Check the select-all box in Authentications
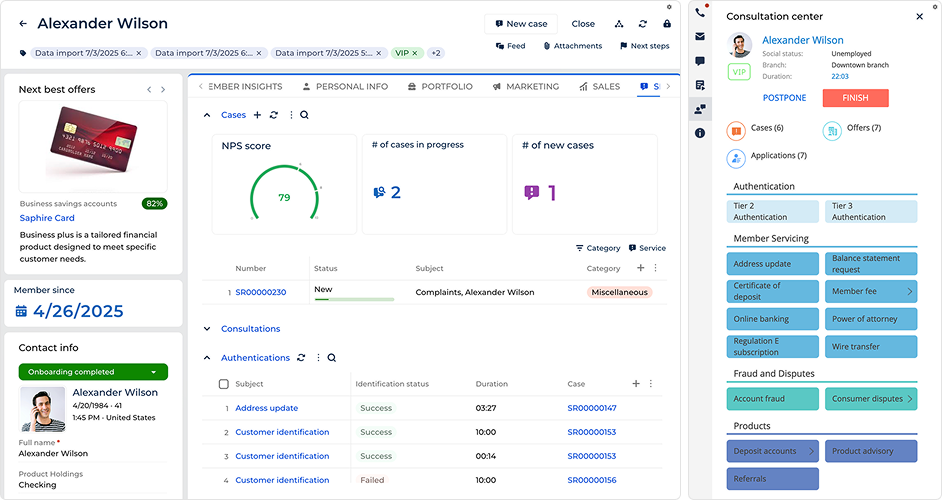The image size is (942, 500). pos(222,384)
